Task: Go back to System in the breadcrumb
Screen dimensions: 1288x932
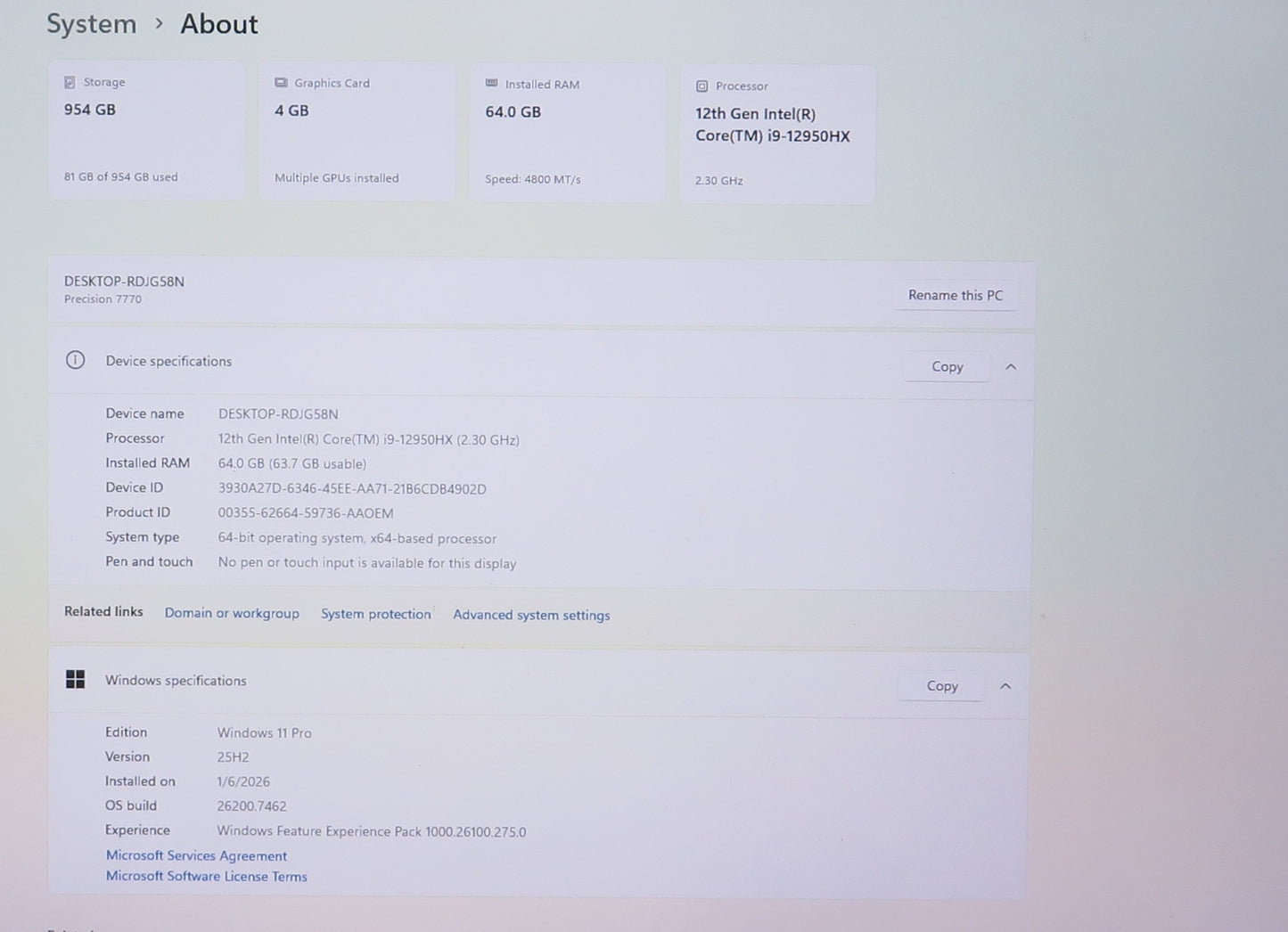Action: tap(91, 24)
